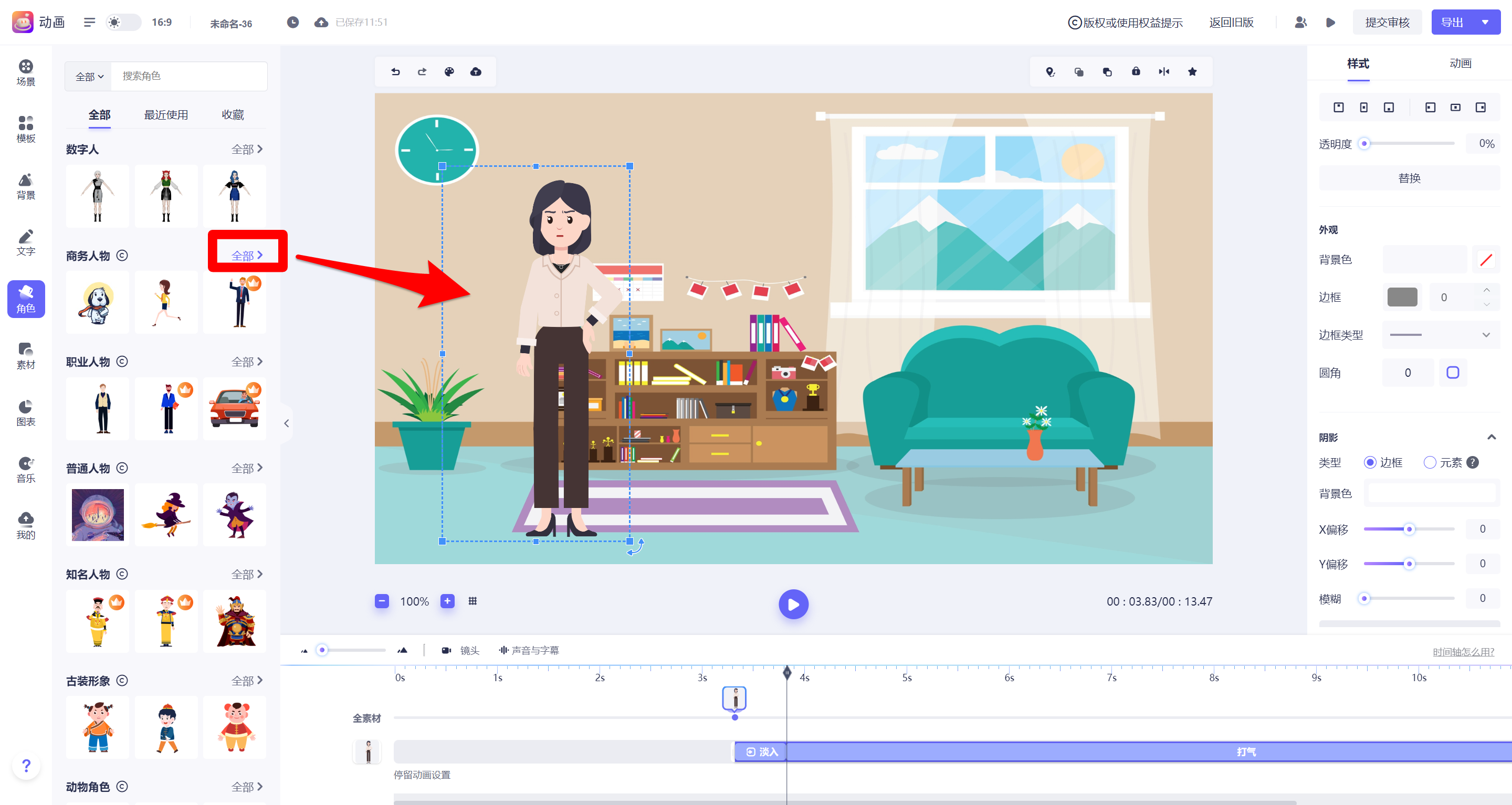Open 版权或使用权益提示 notice
1512x805 pixels.
point(1125,22)
